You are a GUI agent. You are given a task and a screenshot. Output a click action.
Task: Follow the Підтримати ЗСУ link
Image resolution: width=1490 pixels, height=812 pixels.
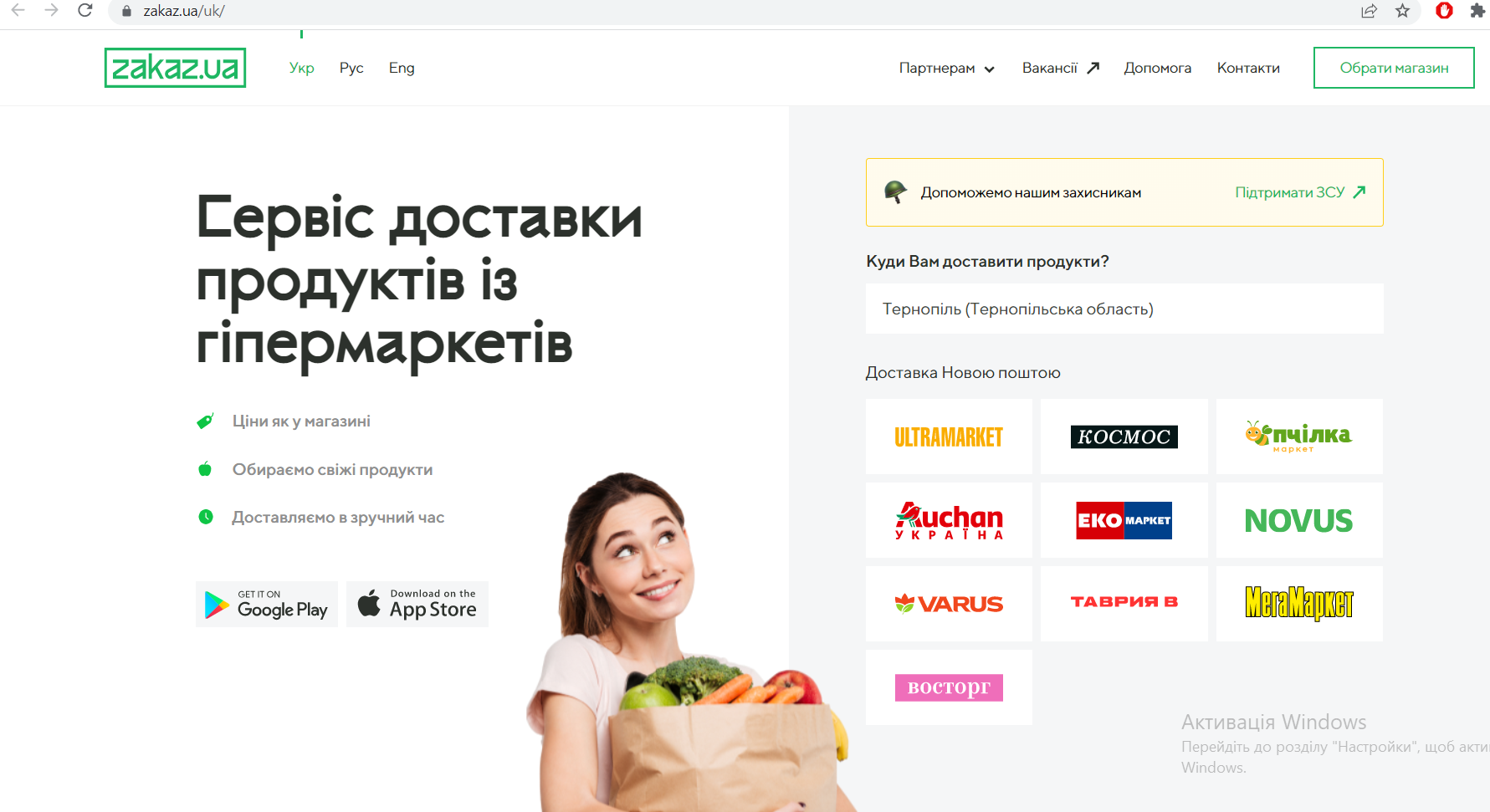(1300, 192)
